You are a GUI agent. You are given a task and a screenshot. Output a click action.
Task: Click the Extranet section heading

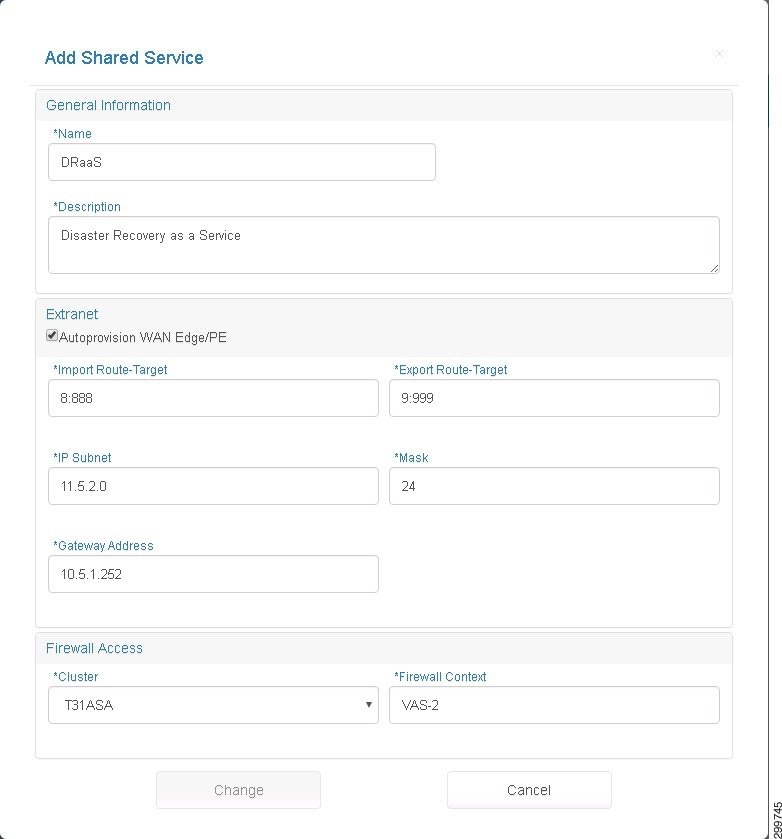tap(72, 314)
